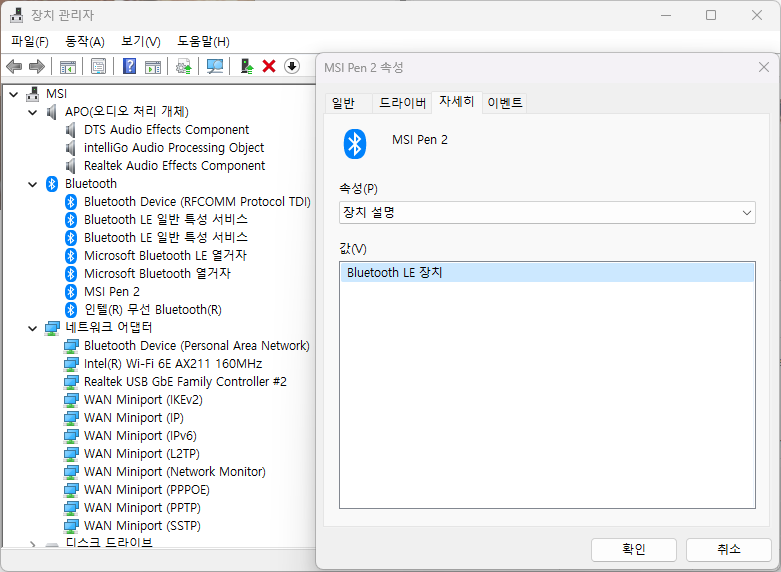Select Bluetooth Device (RFCOMM Protocol TDI)
This screenshot has height=572, width=781.
(x=197, y=202)
